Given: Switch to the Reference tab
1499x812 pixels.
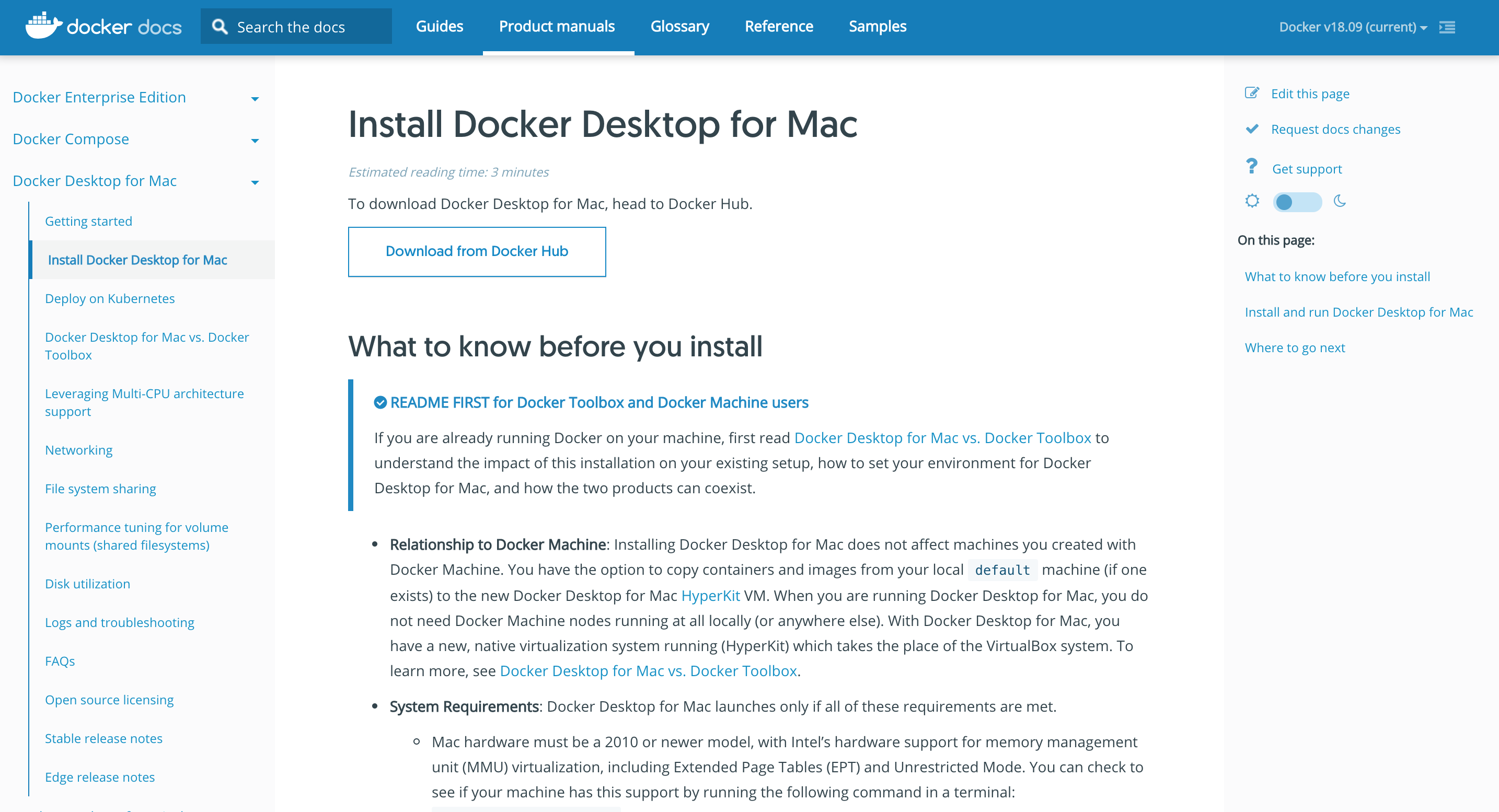Looking at the screenshot, I should click(779, 27).
